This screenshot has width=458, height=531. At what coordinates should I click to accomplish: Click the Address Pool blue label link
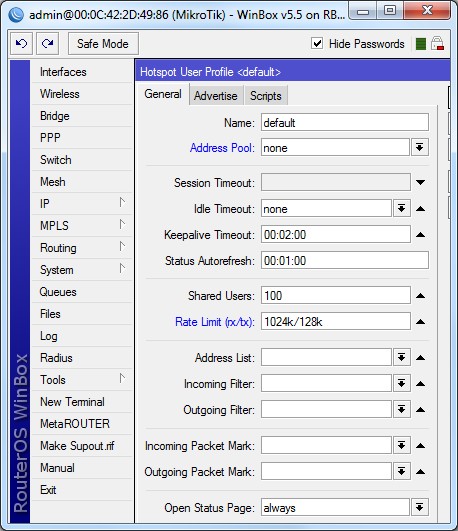222,148
